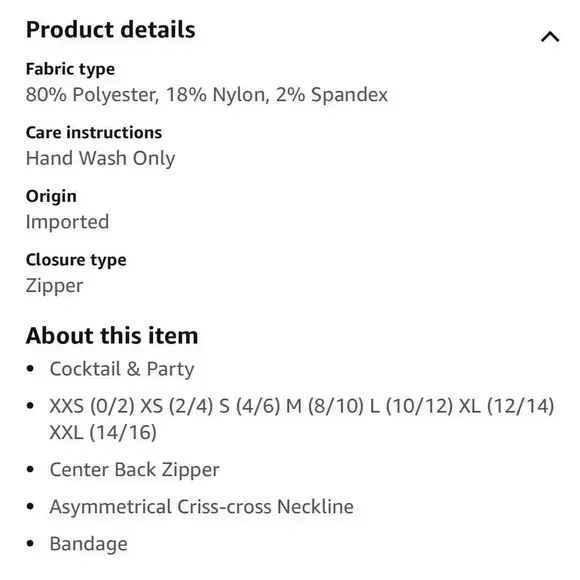Select the Origin label

point(51,196)
